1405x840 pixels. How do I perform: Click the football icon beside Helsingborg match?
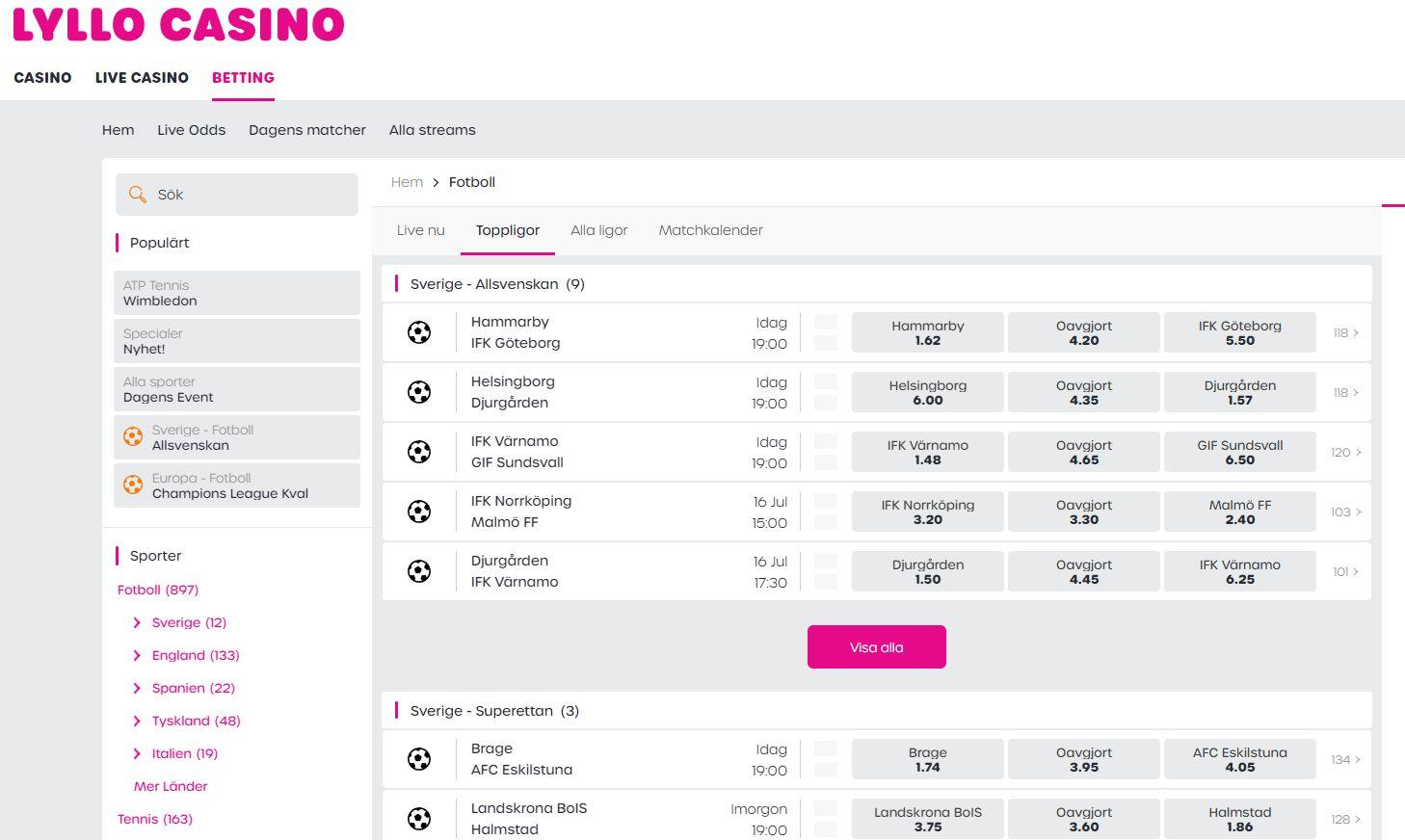[419, 393]
